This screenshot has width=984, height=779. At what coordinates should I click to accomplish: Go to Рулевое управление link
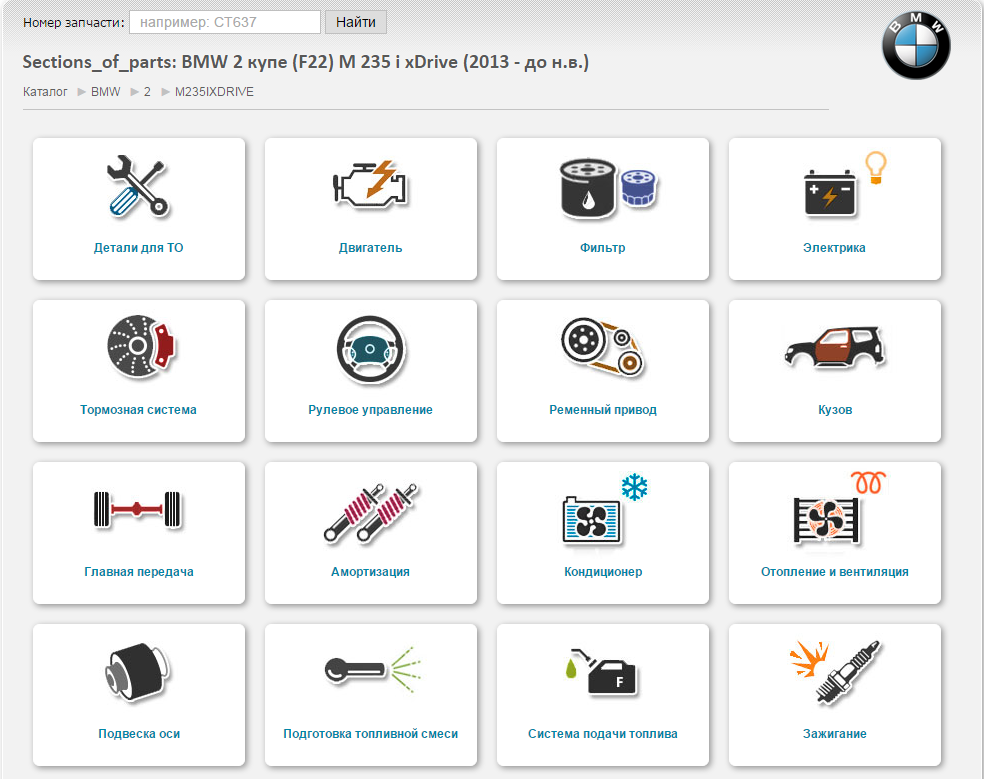point(370,409)
